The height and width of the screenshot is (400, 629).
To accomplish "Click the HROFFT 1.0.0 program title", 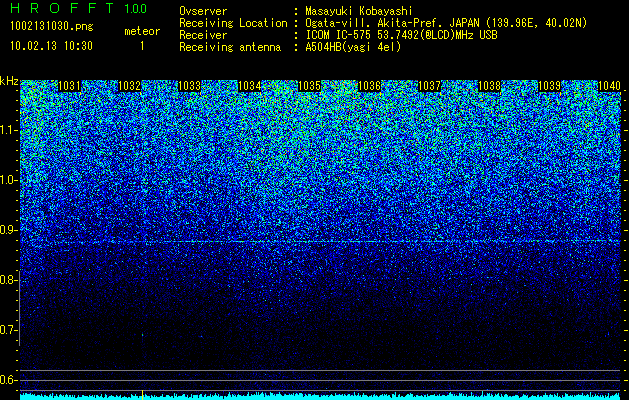I will click(x=79, y=8).
